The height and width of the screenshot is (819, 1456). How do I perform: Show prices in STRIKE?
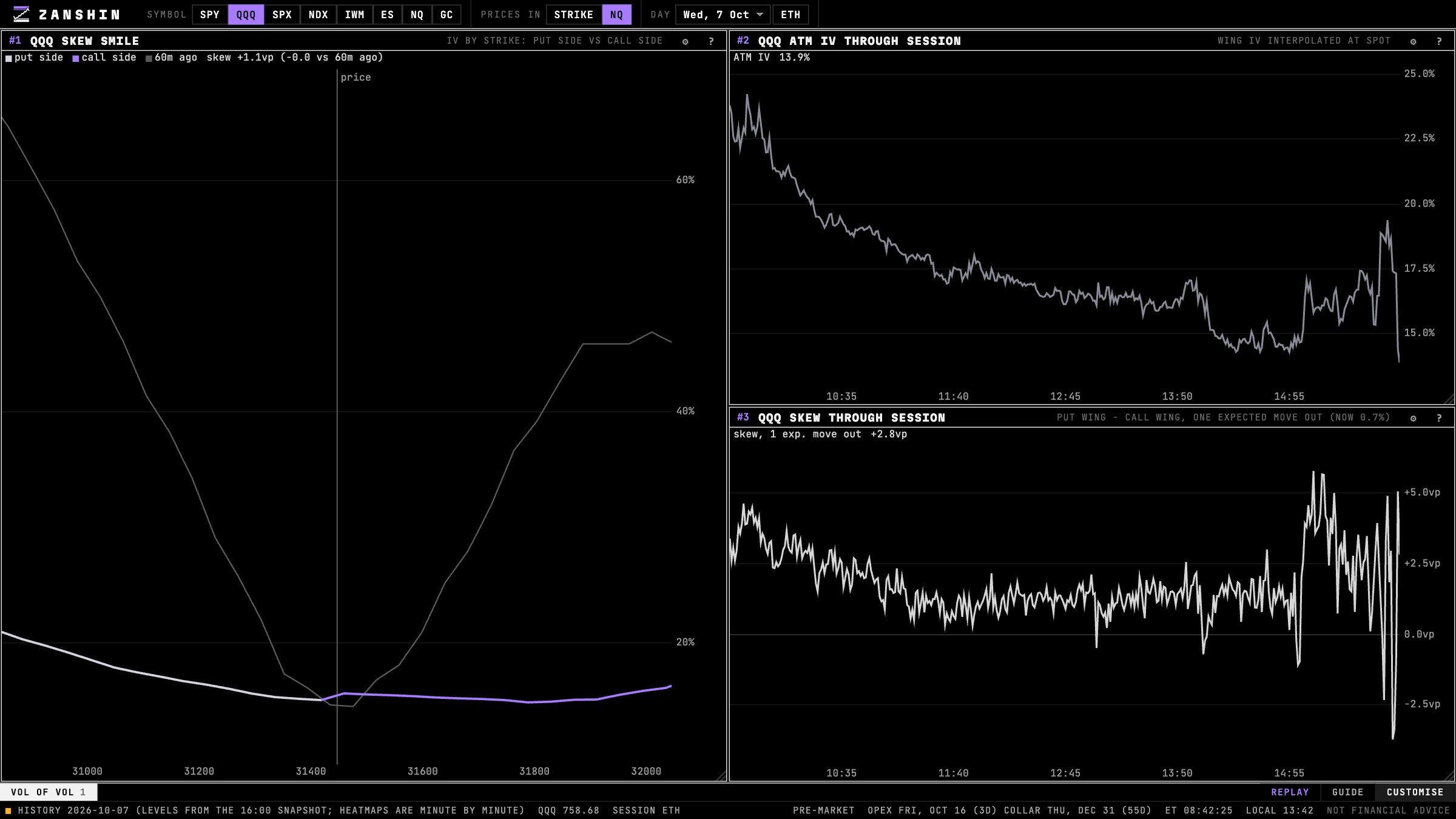(x=574, y=15)
